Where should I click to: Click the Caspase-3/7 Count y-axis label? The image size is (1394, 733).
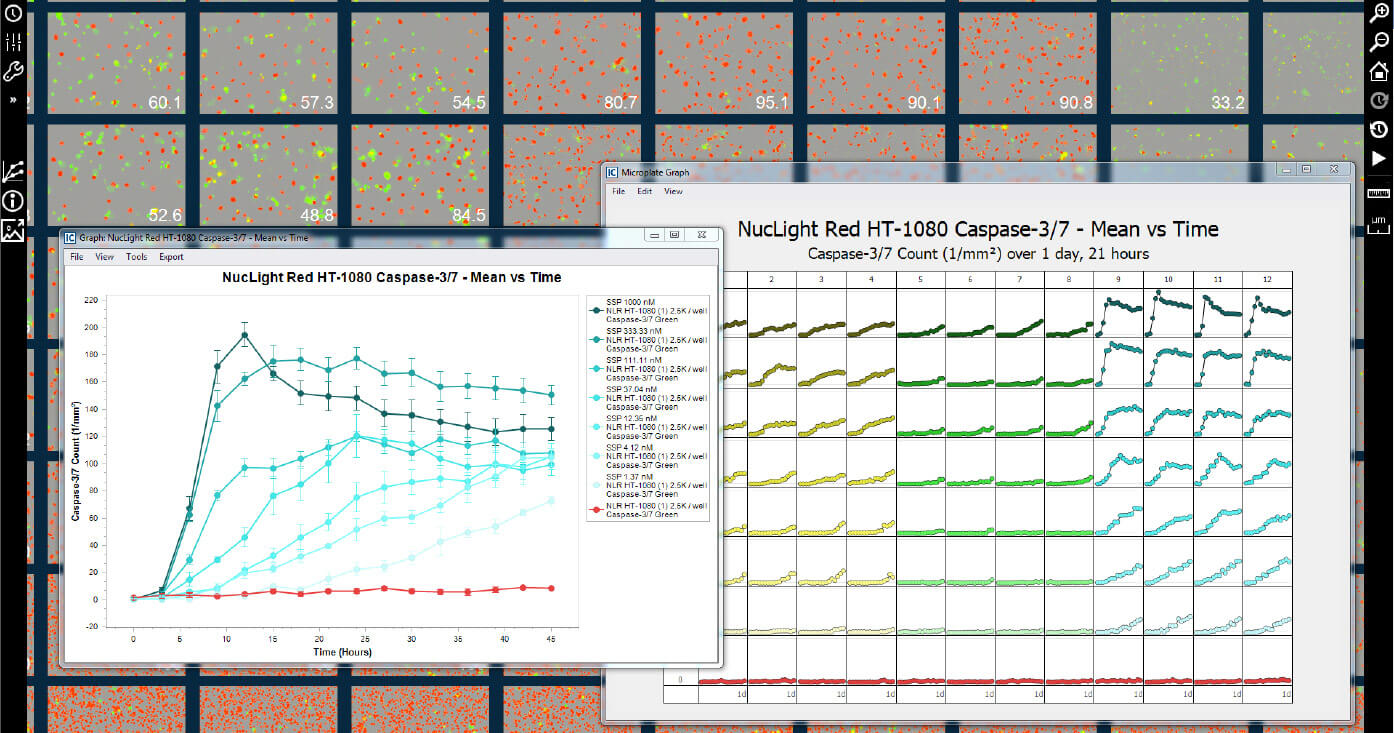(x=74, y=463)
